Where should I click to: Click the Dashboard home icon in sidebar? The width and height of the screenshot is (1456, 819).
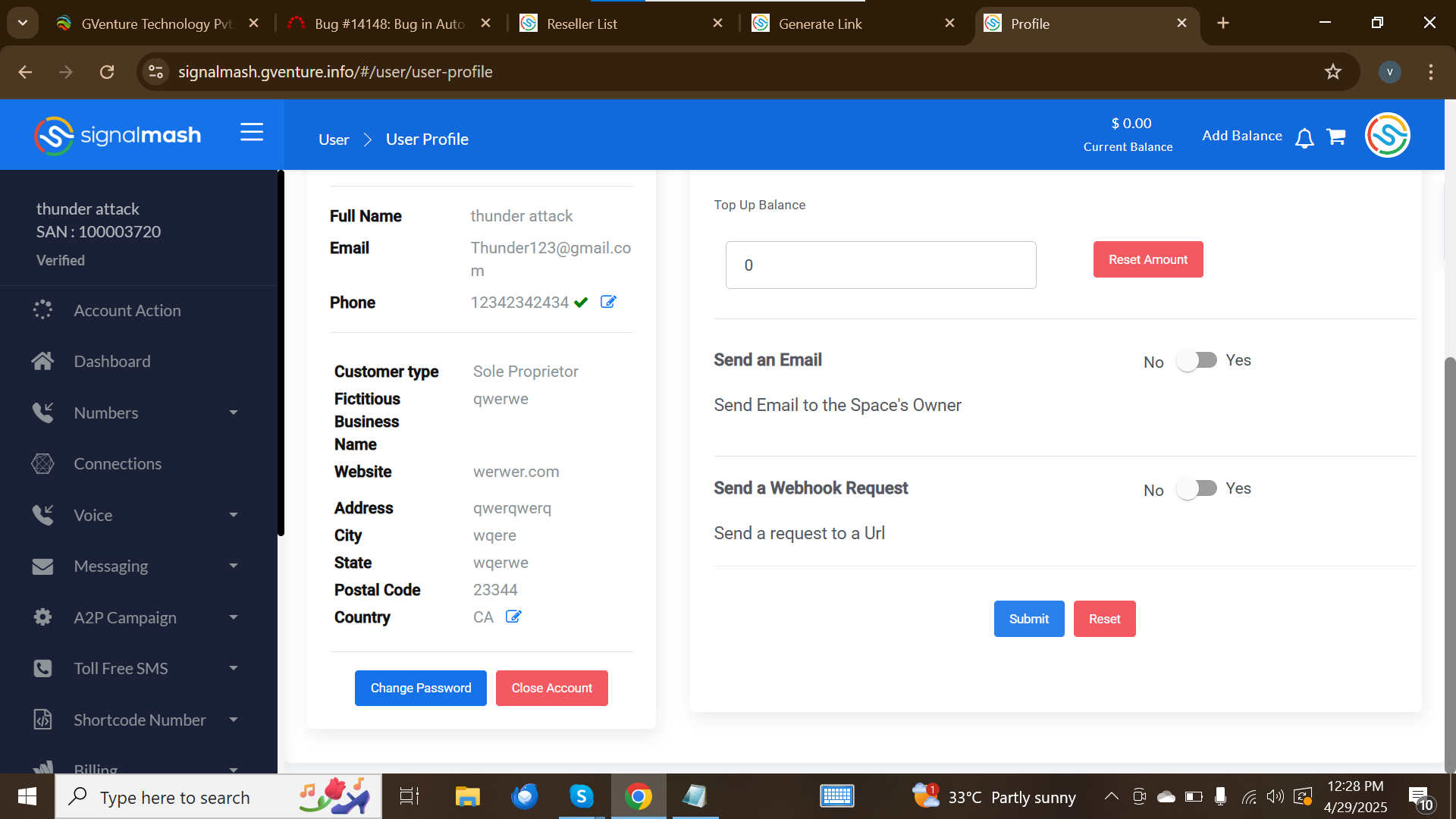pyautogui.click(x=42, y=362)
